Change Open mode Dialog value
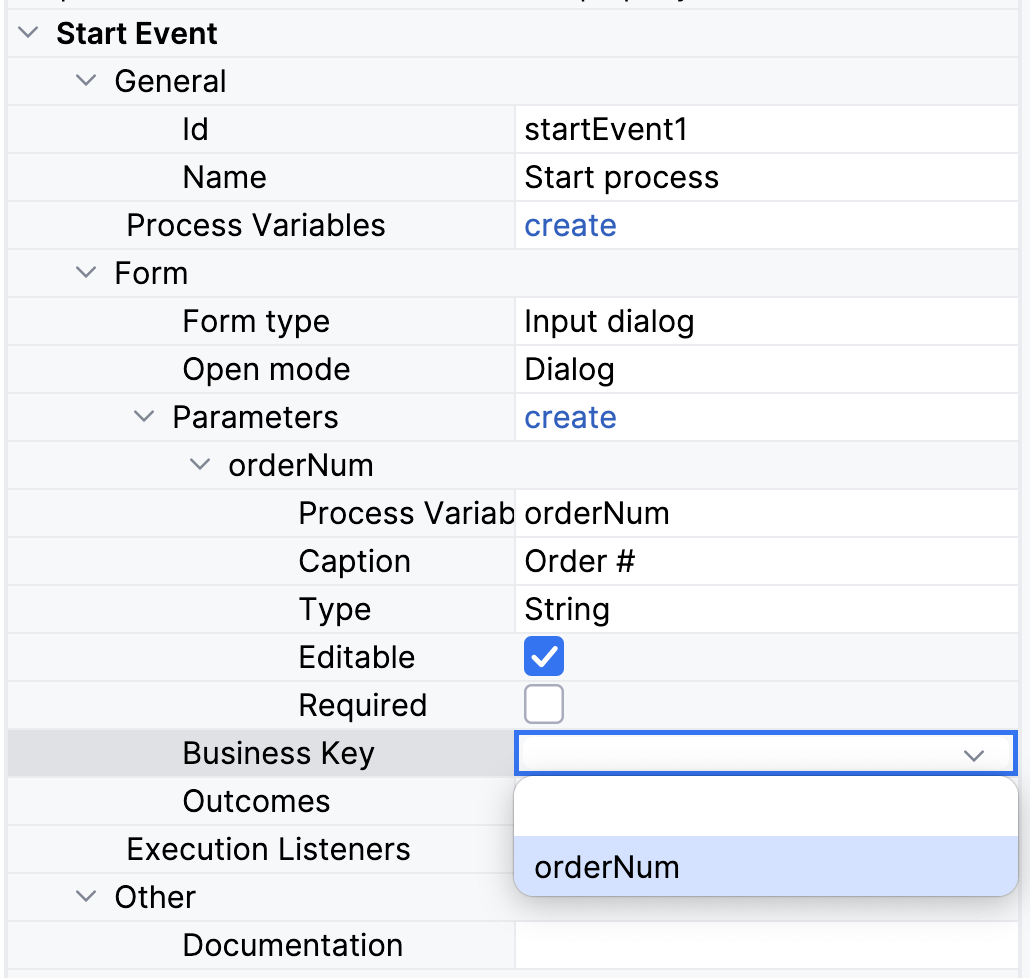The height and width of the screenshot is (978, 1030). click(x=765, y=370)
